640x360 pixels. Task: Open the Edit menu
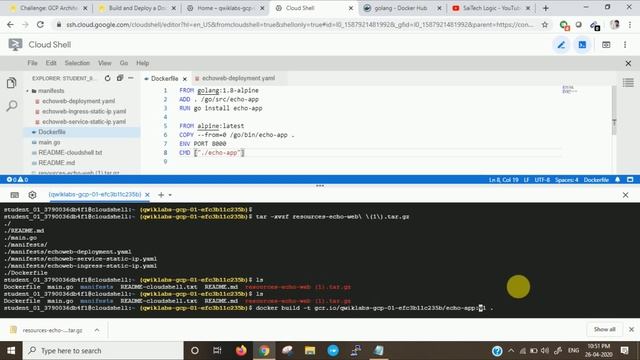tap(51, 63)
